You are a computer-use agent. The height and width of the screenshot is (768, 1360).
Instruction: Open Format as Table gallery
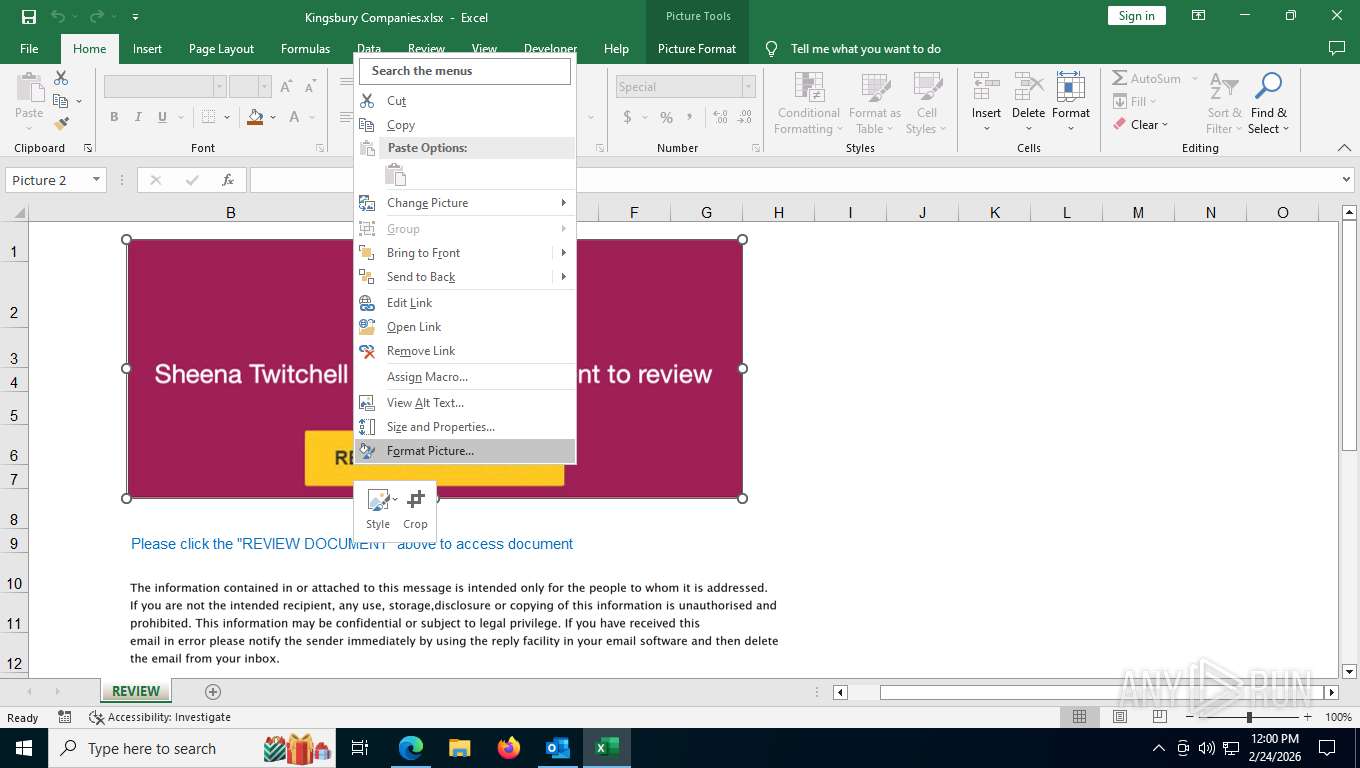(875, 102)
